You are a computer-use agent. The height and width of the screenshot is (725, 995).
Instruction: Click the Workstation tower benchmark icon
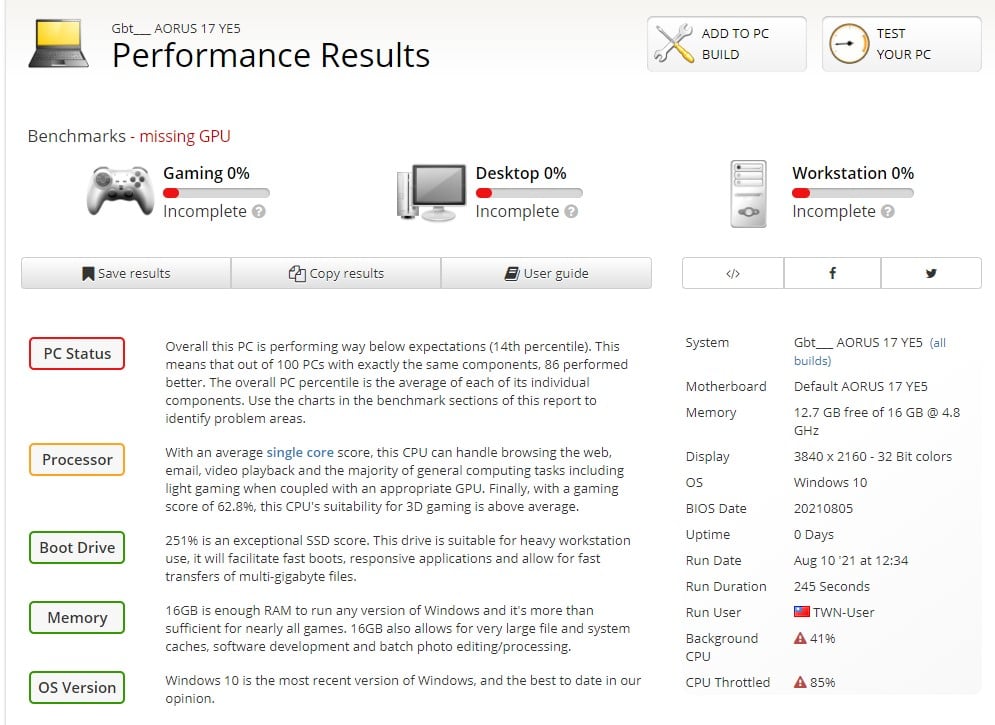coord(748,193)
